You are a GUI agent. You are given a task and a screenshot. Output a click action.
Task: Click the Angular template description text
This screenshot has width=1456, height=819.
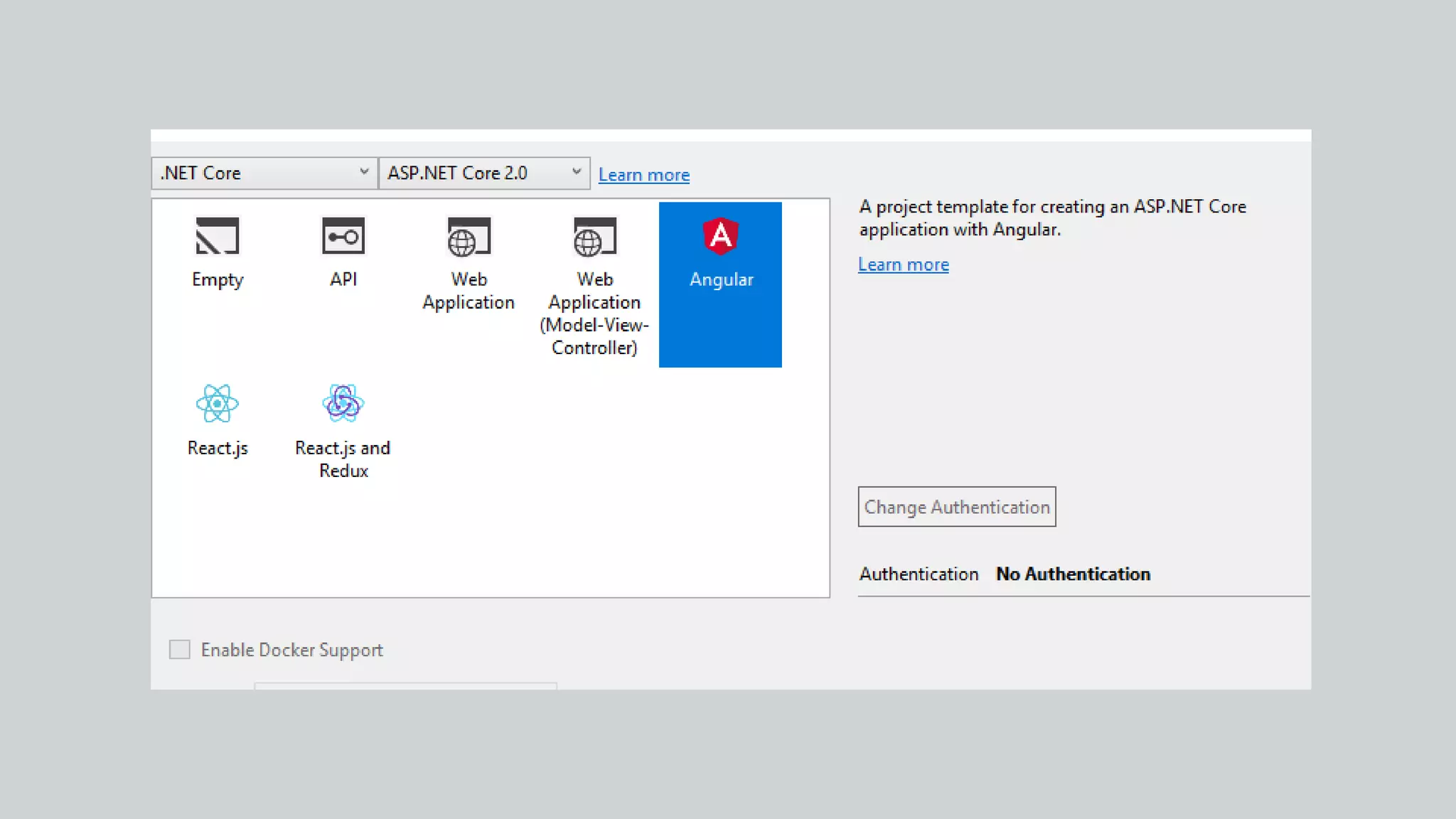[x=1053, y=218]
